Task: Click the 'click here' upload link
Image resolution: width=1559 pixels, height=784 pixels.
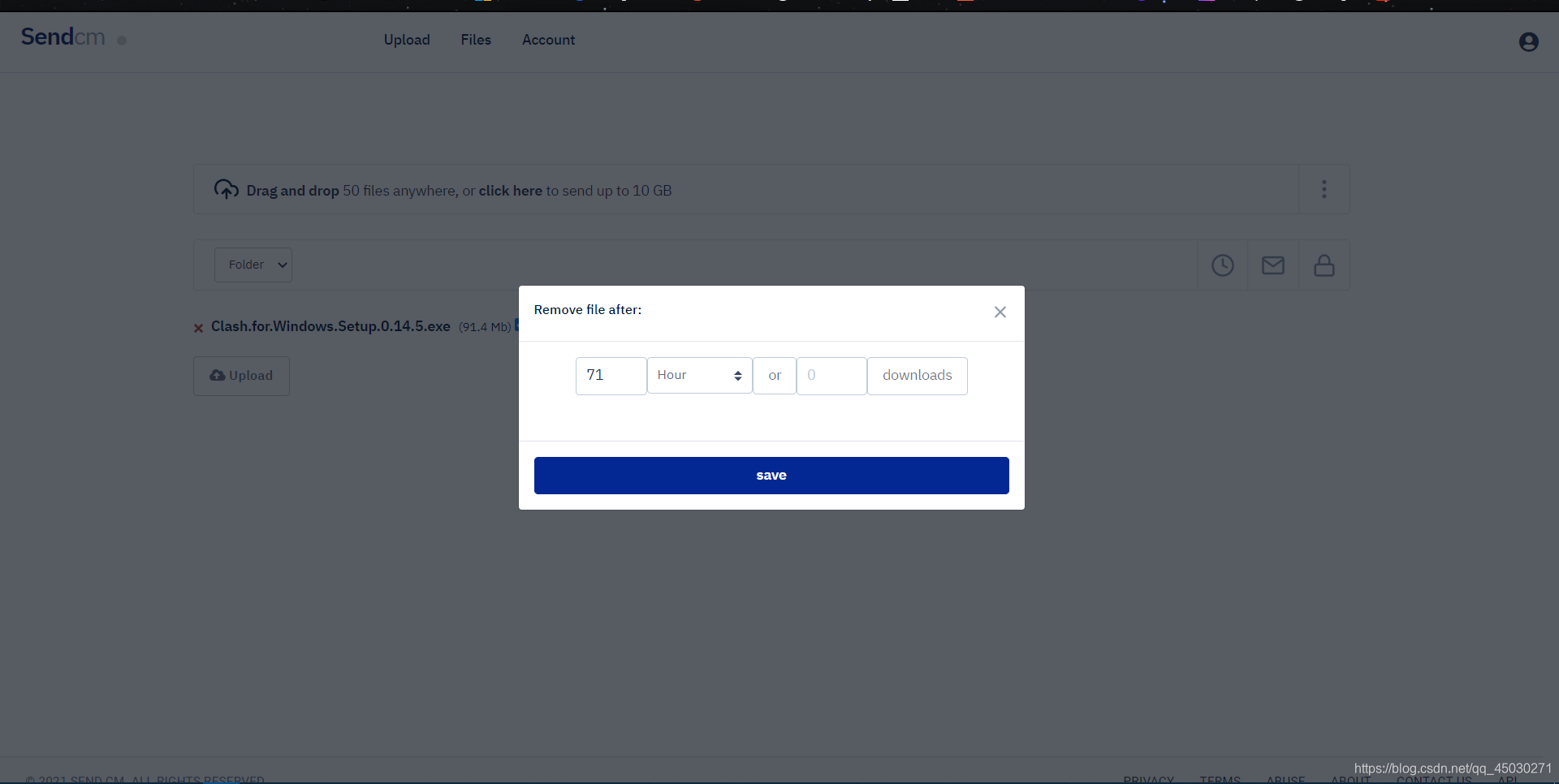Action: point(510,191)
